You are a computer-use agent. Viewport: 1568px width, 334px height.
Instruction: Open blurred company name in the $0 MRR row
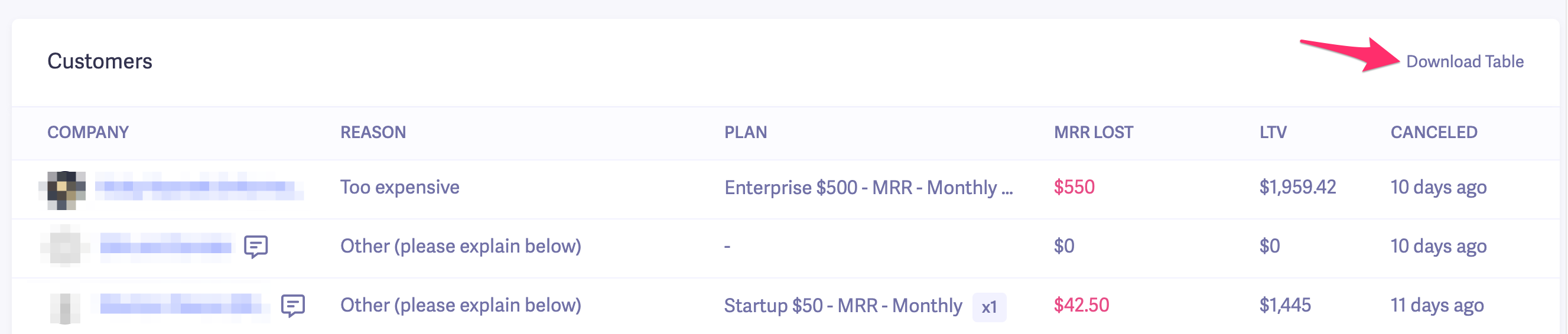pos(165,247)
